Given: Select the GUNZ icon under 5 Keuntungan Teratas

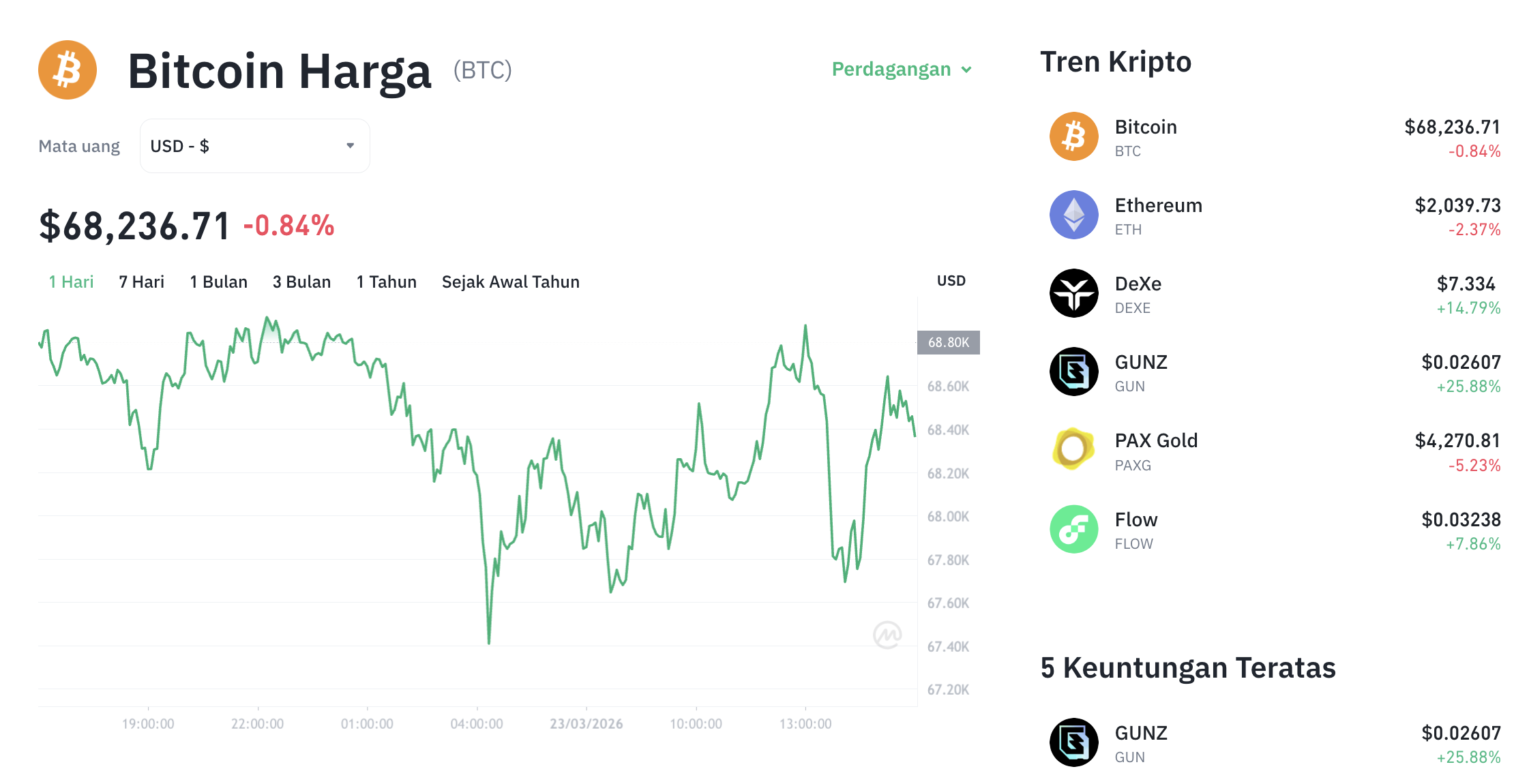Looking at the screenshot, I should click(1073, 742).
